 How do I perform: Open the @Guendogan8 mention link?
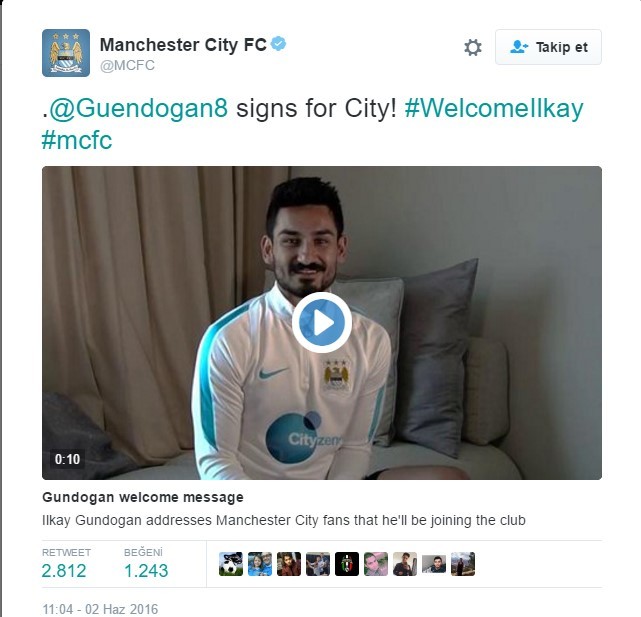coord(138,108)
